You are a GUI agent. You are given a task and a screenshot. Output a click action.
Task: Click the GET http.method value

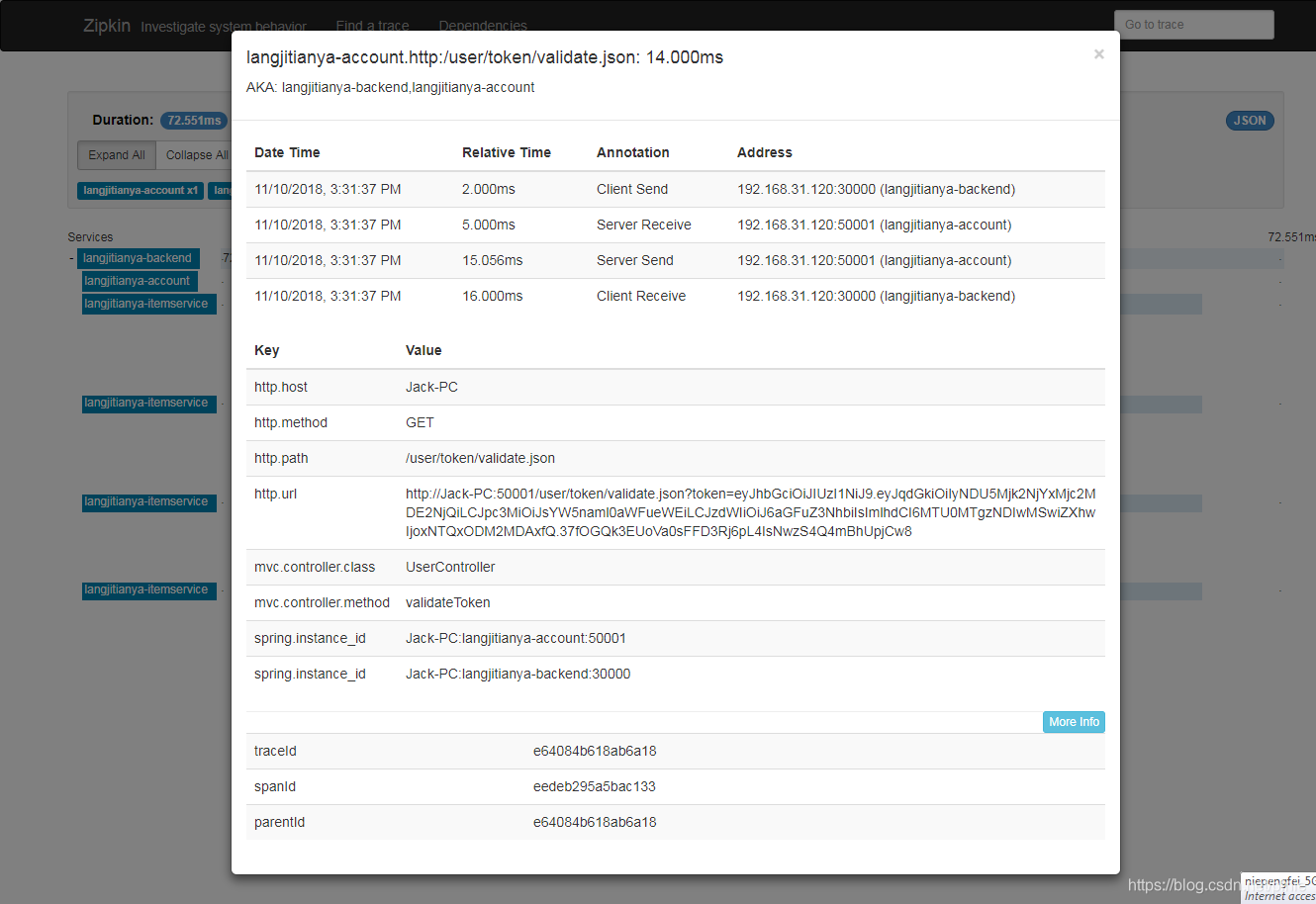click(x=420, y=422)
